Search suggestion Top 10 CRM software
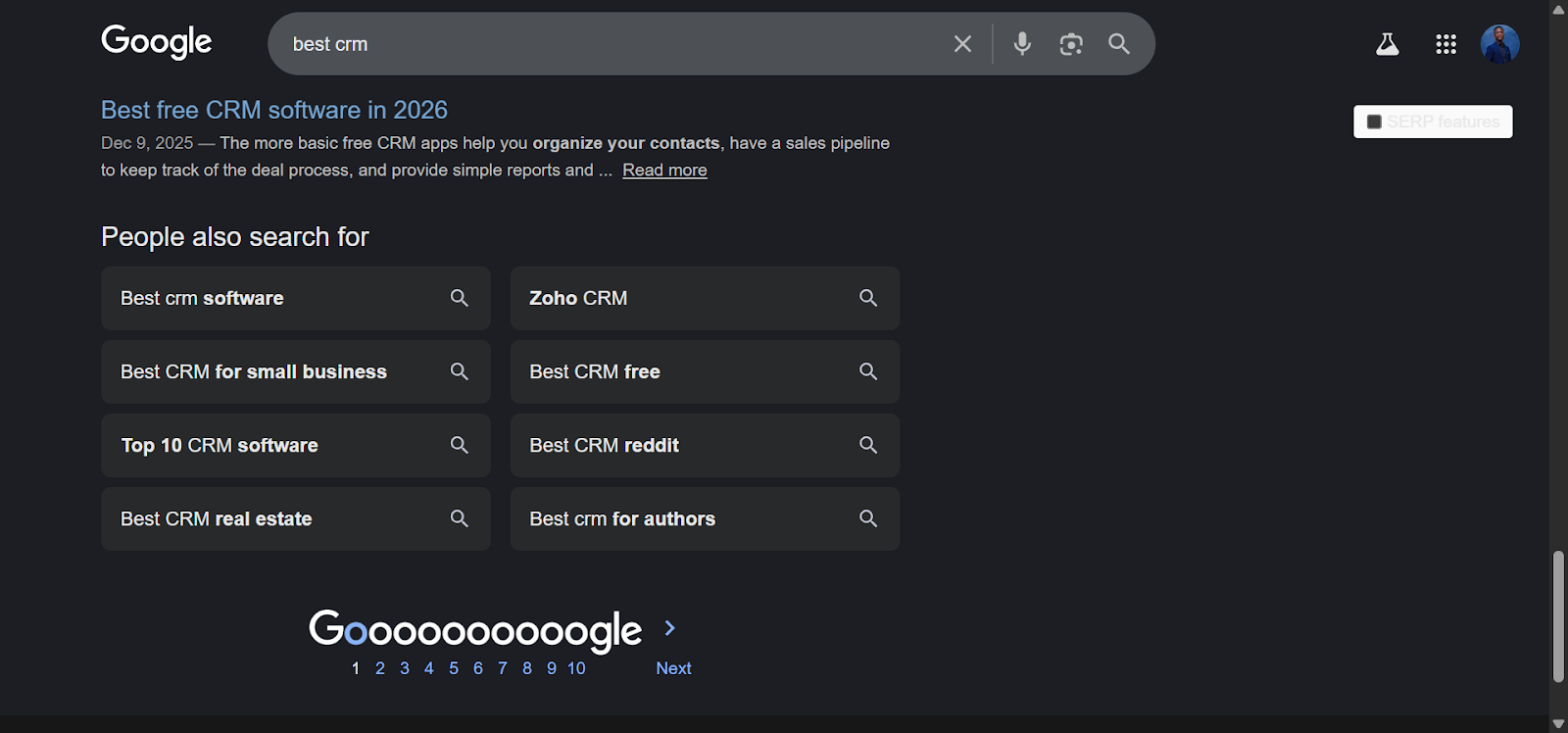The image size is (1568, 733). 296,445
